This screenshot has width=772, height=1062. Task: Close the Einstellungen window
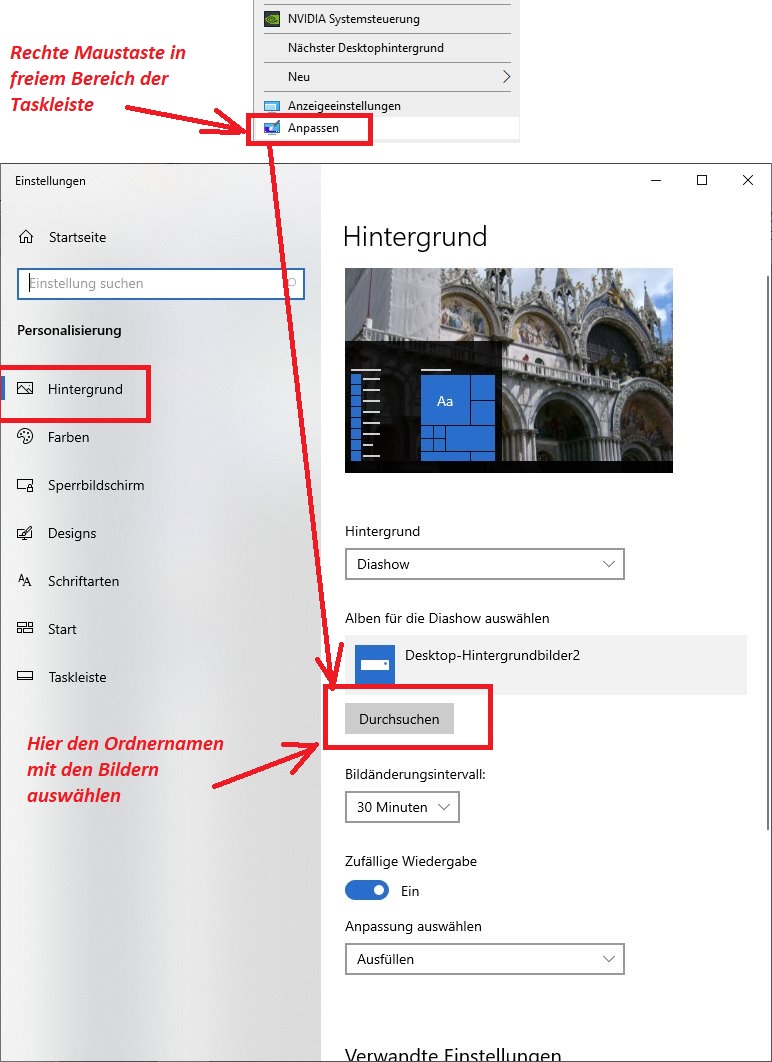748,180
